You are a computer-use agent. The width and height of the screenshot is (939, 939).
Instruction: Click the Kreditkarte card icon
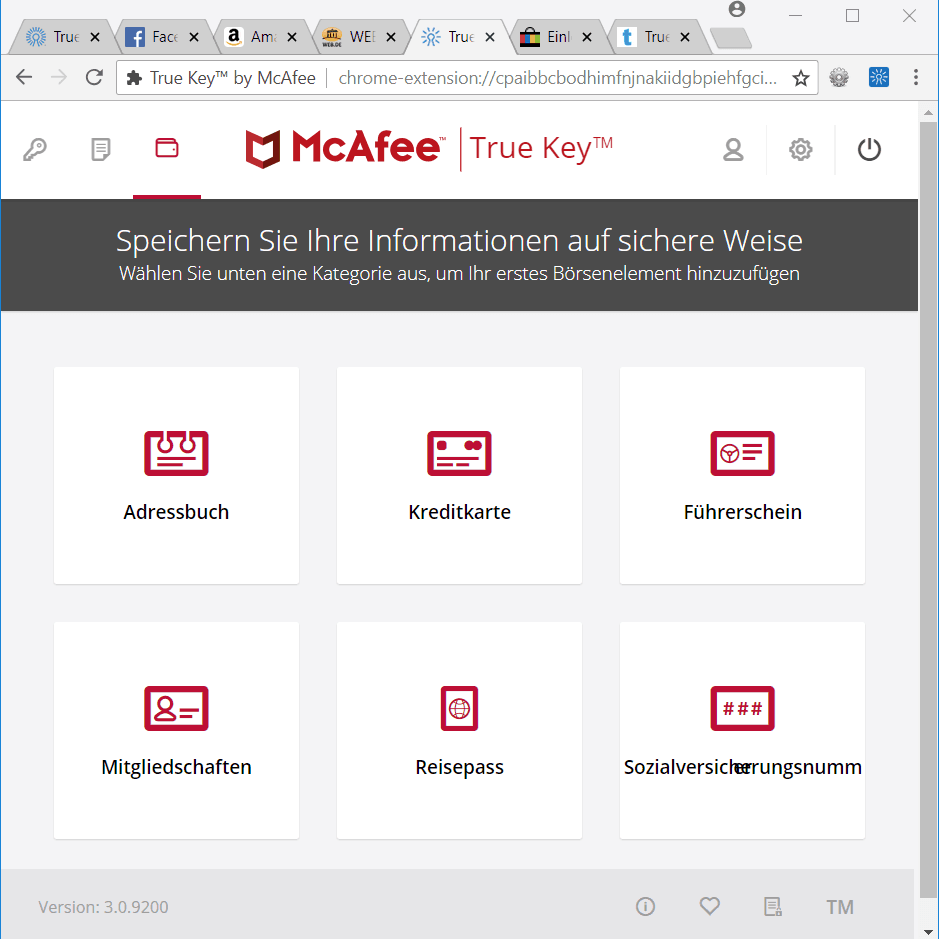click(459, 453)
